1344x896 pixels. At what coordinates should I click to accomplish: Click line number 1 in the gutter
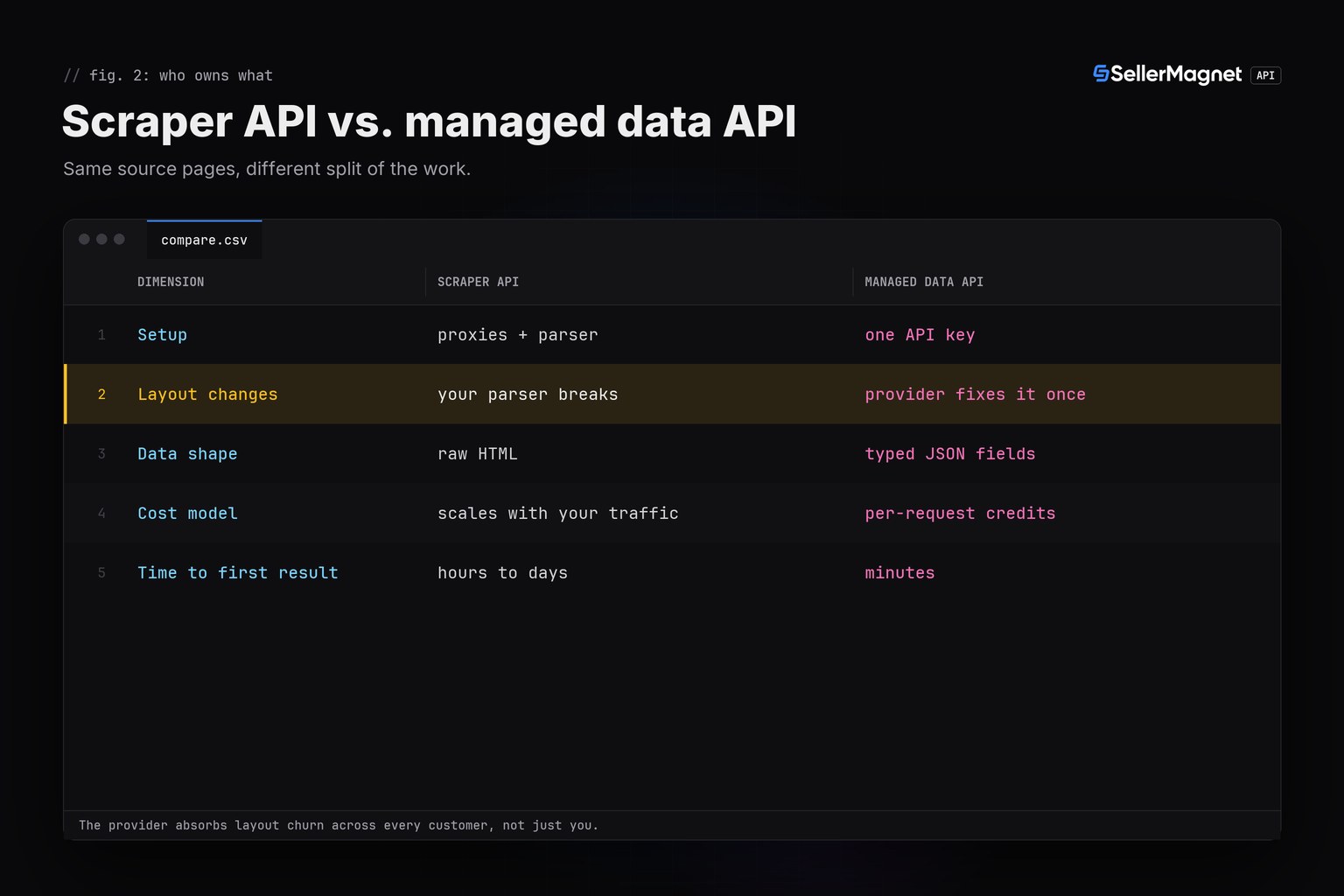click(101, 334)
